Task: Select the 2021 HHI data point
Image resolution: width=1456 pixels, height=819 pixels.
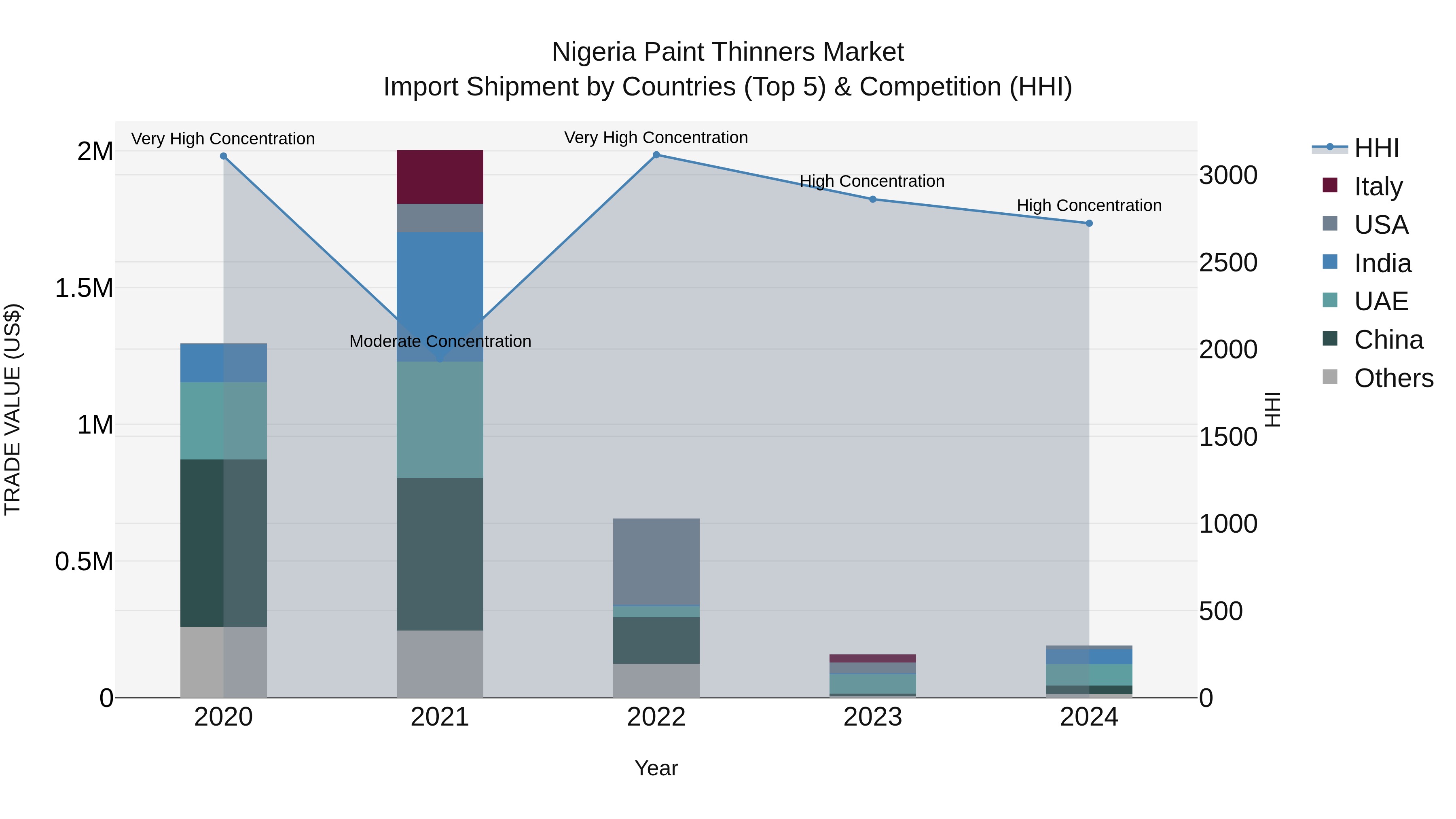Action: click(440, 358)
